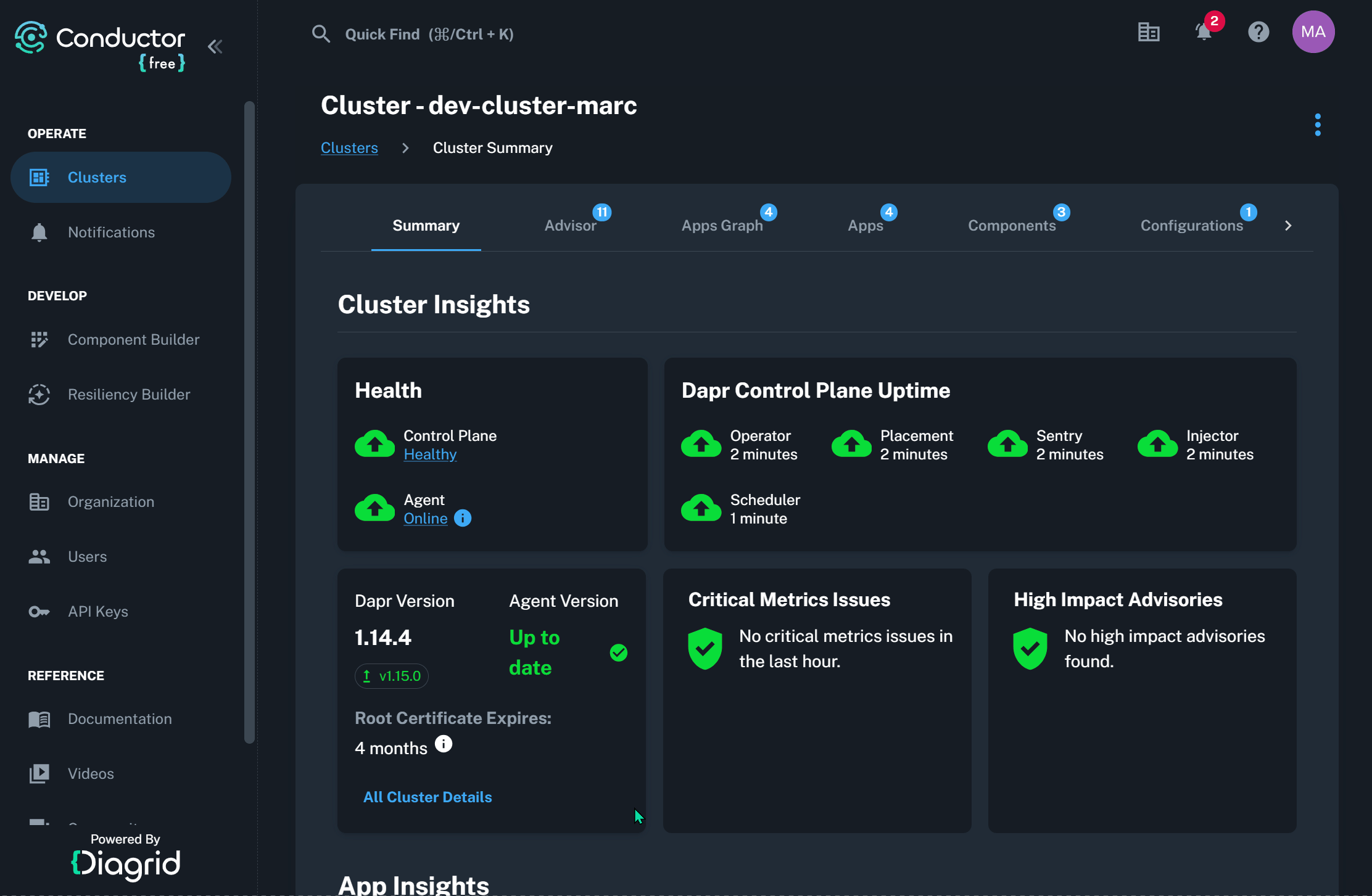
Task: Click the Healthy control plane link
Action: (430, 454)
